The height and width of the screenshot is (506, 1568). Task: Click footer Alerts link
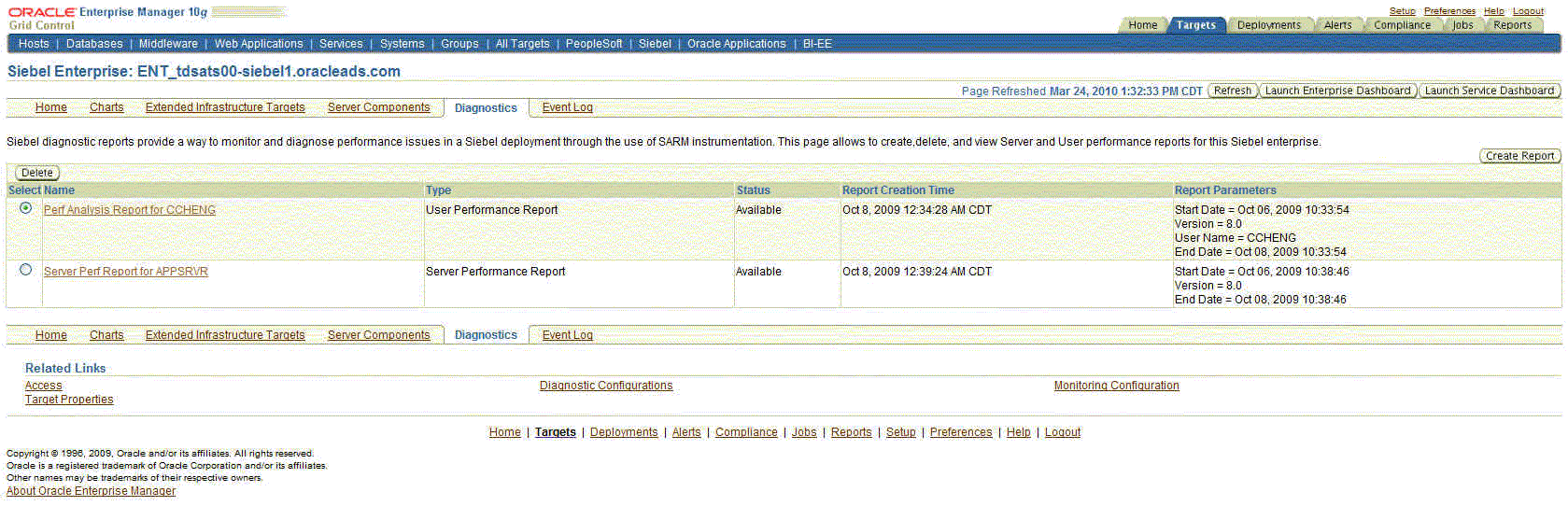(686, 432)
